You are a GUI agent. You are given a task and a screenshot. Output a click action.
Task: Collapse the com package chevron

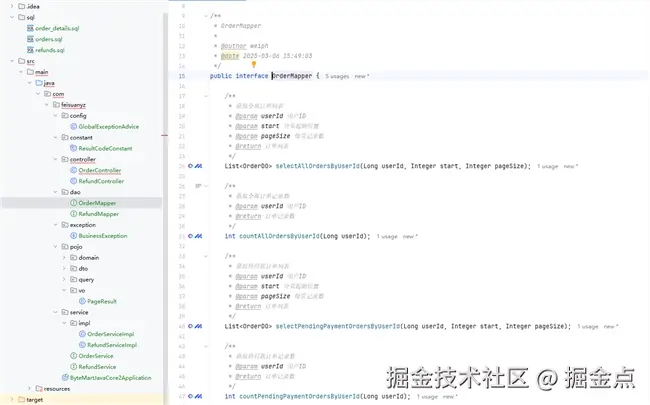tap(38, 94)
